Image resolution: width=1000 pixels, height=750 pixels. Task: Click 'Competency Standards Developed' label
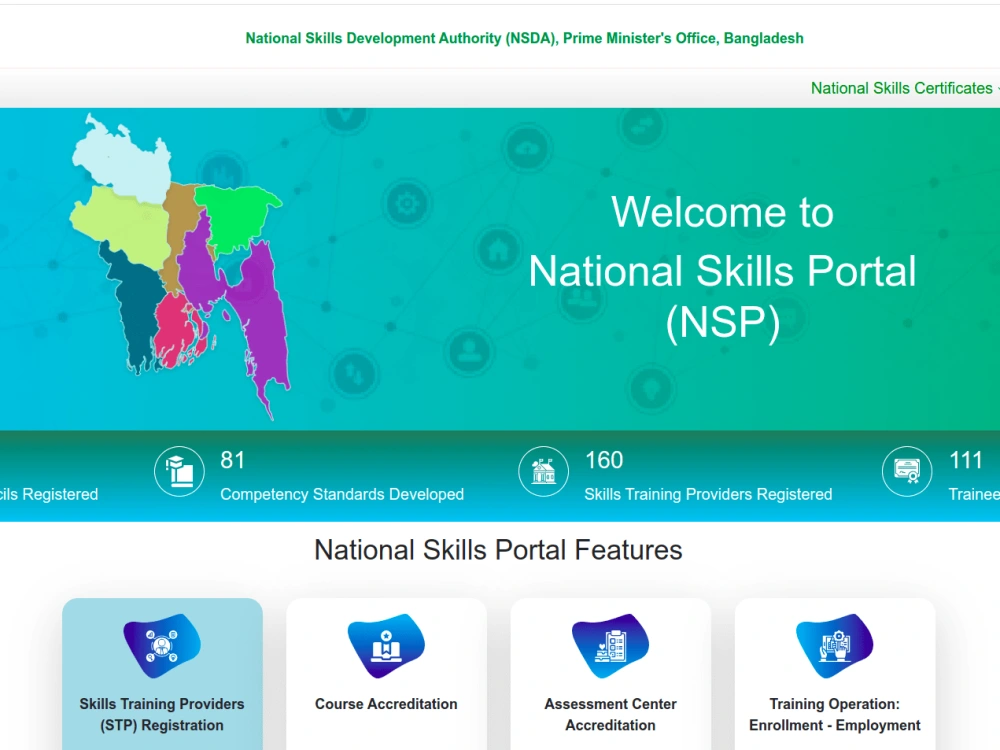pos(342,494)
